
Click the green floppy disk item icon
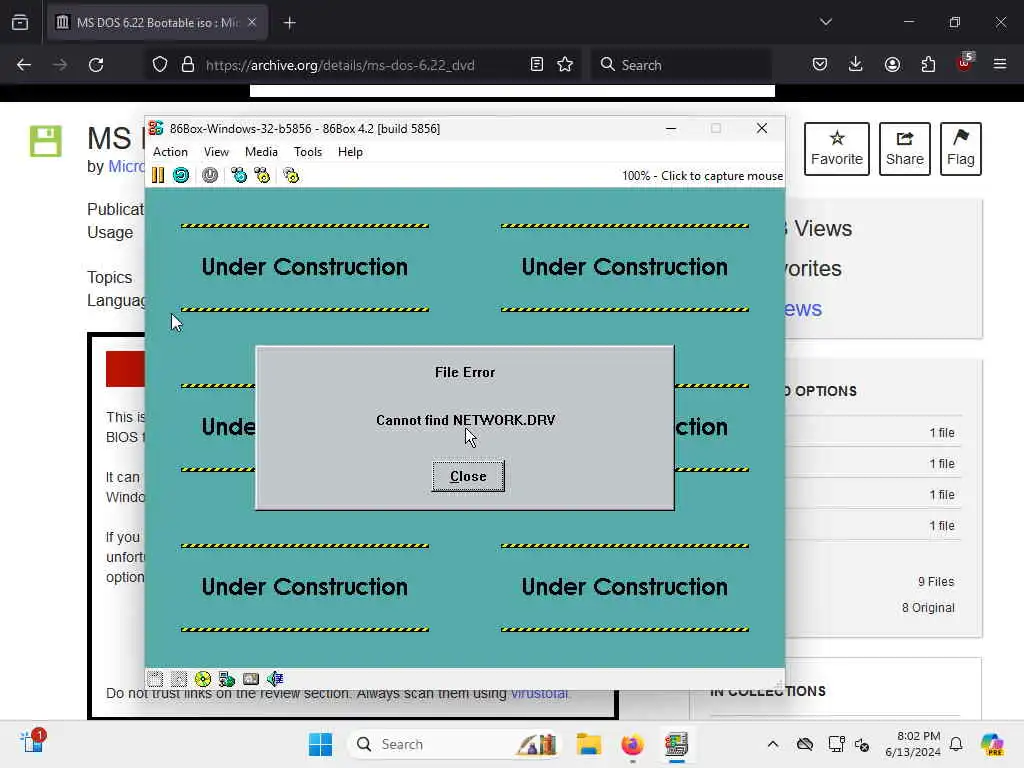pyautogui.click(x=46, y=141)
